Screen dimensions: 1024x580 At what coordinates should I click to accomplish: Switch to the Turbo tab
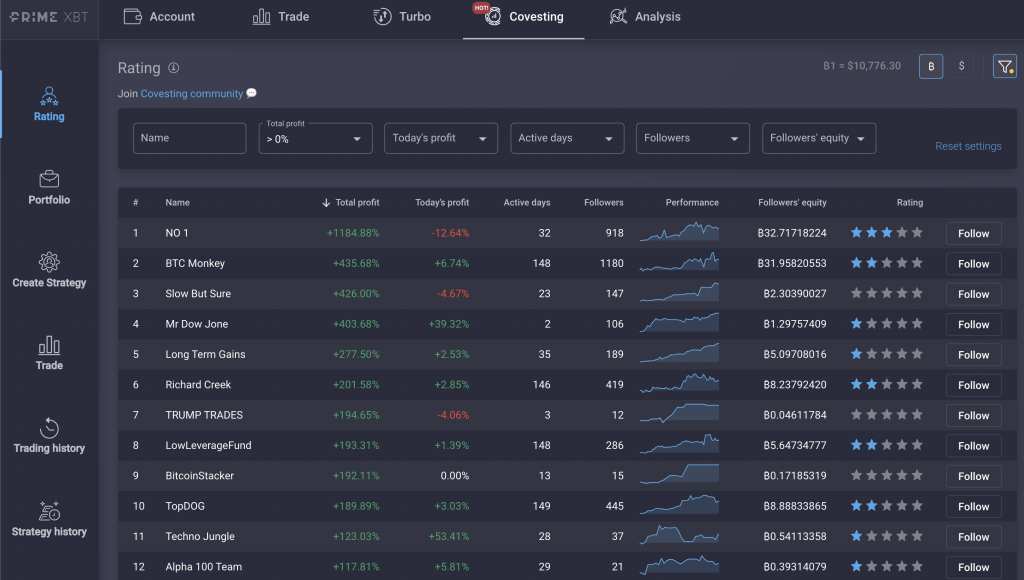[x=402, y=17]
